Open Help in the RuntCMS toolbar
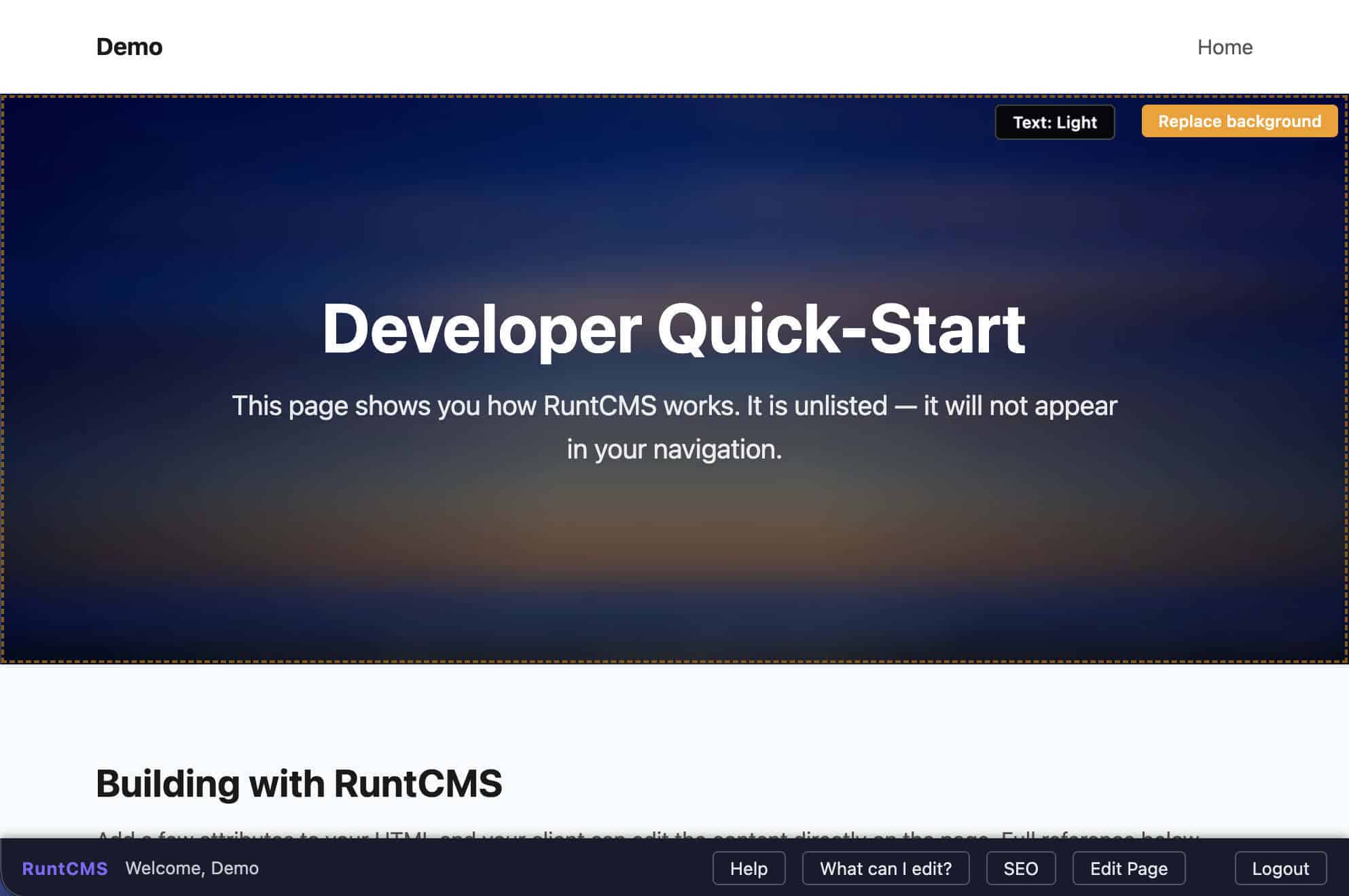Image resolution: width=1349 pixels, height=896 pixels. point(748,867)
